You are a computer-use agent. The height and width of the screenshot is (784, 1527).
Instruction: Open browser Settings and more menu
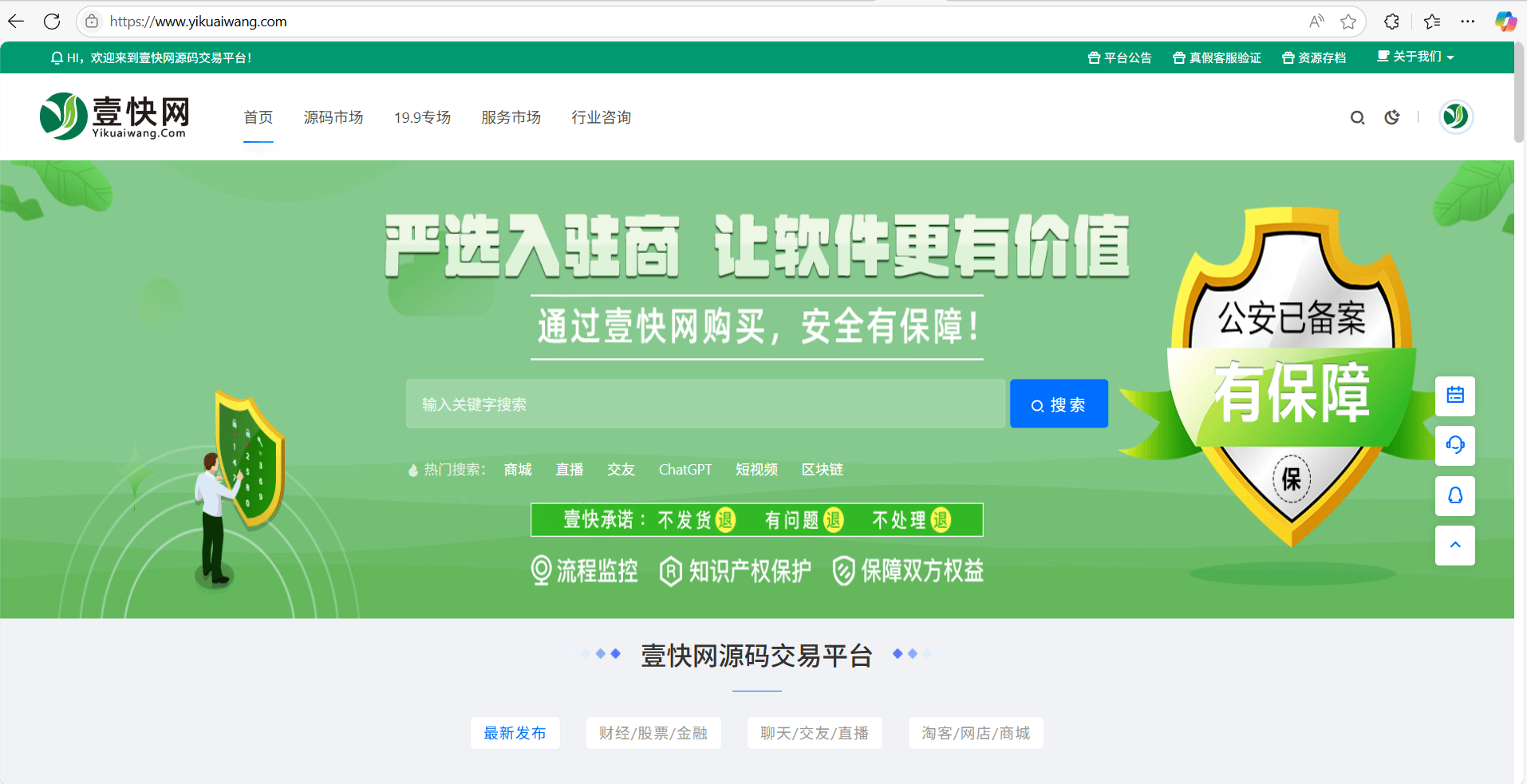click(x=1467, y=22)
